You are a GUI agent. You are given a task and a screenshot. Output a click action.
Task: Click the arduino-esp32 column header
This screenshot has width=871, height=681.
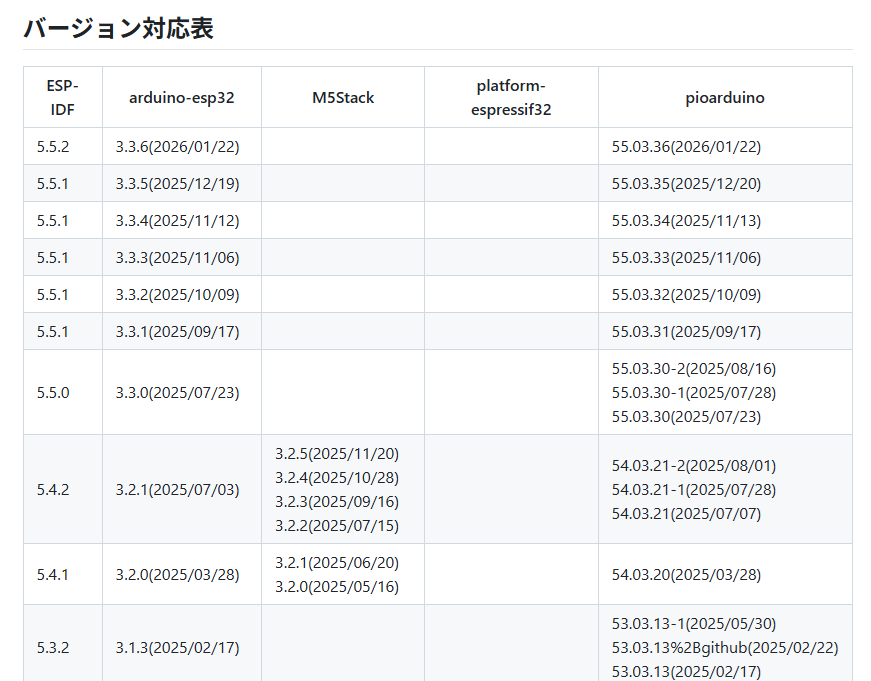coord(181,97)
